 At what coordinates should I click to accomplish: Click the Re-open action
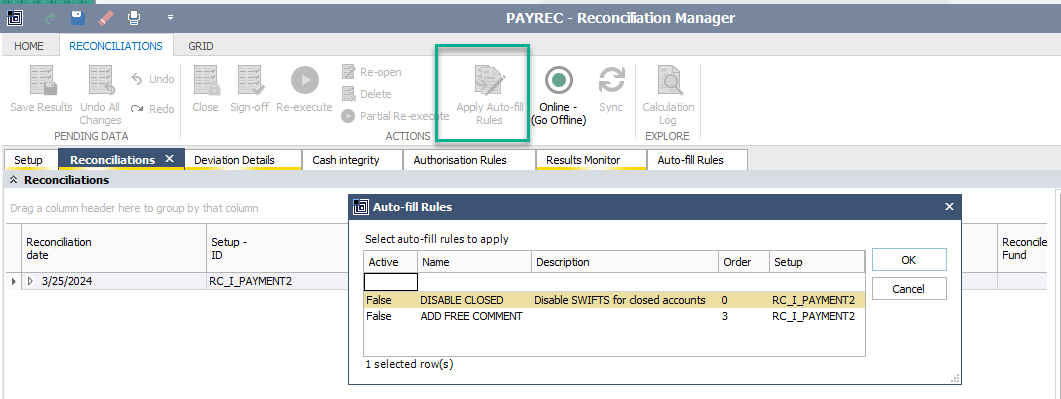coord(371,72)
